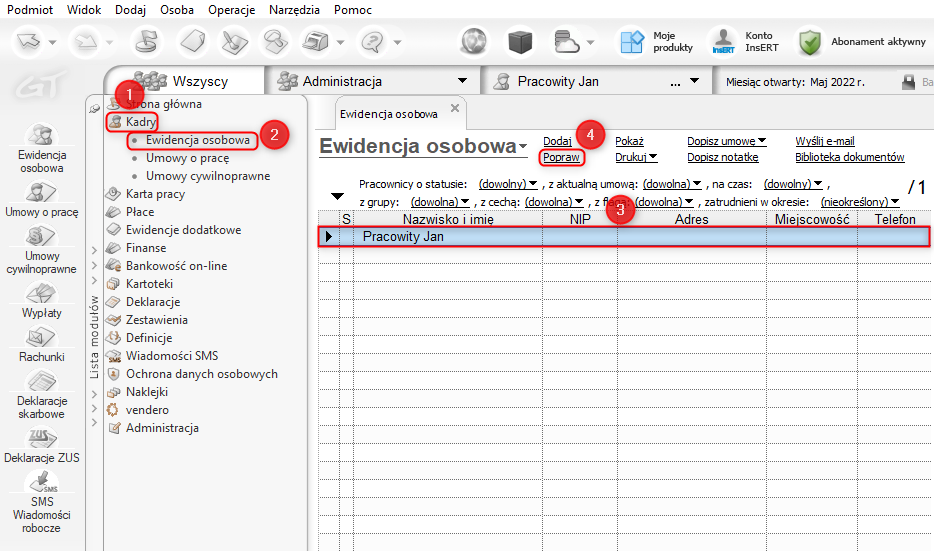This screenshot has width=934, height=551.
Task: Open Deklaracje ZUS sidebar shortcut
Action: (42, 446)
